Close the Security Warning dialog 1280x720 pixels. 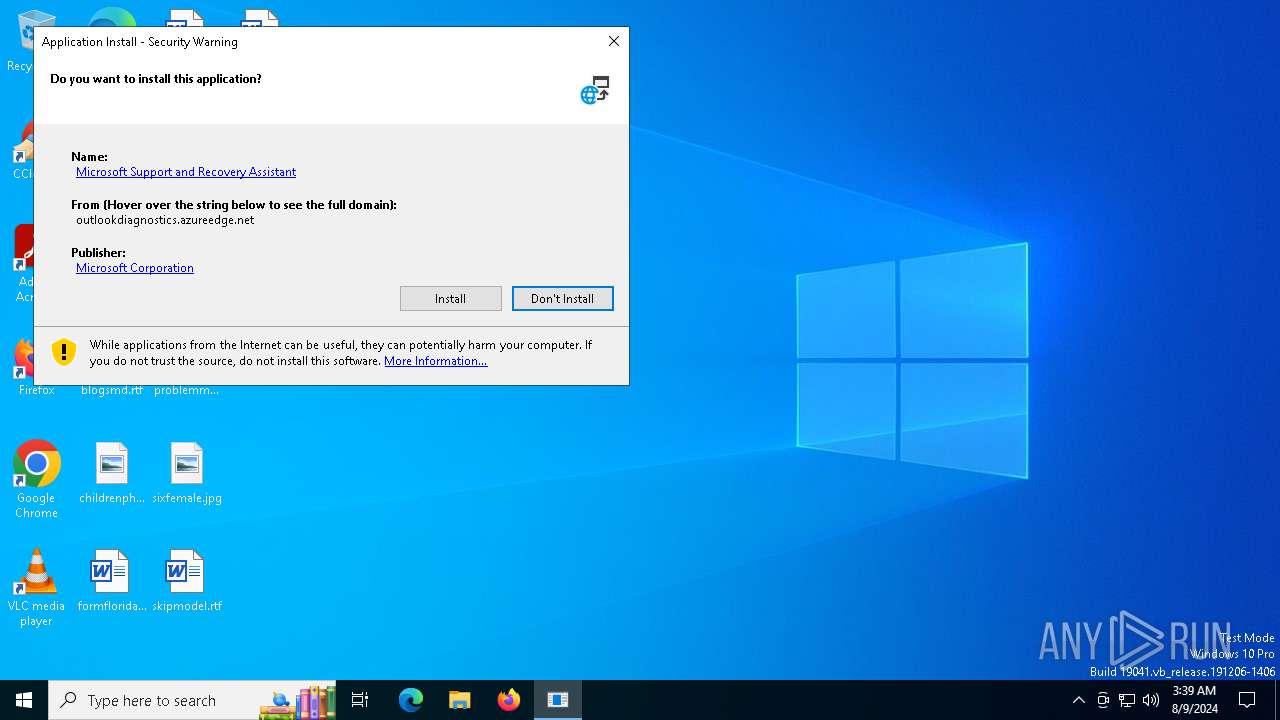click(x=614, y=41)
